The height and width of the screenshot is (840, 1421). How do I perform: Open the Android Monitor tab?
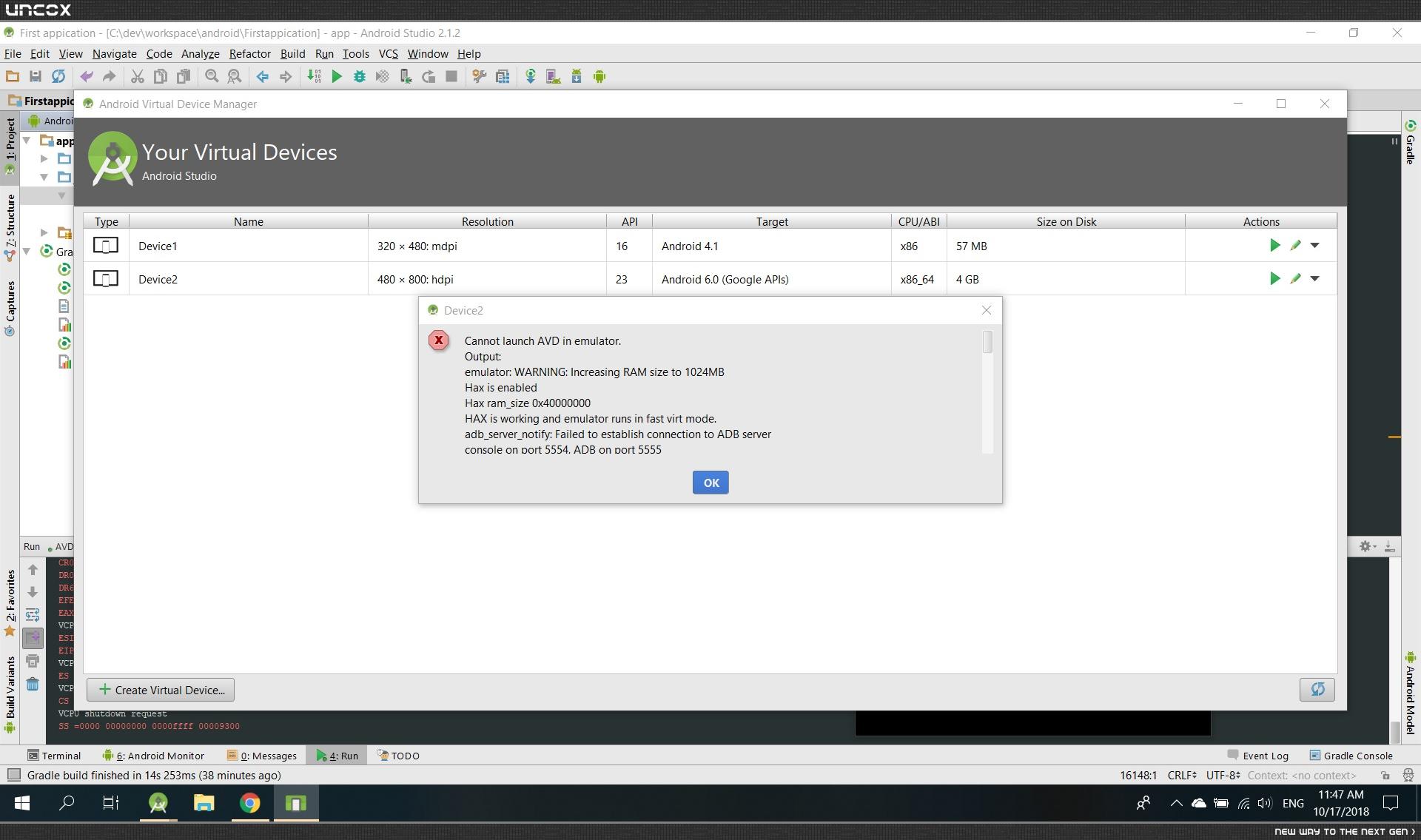(153, 756)
